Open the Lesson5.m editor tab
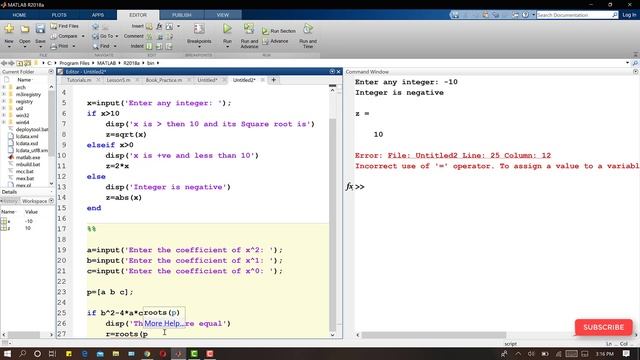Viewport: 640px width, 360px height. click(x=119, y=80)
